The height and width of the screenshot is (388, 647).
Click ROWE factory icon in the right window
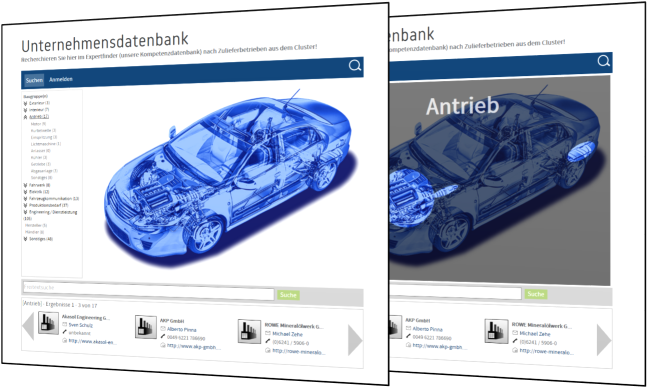pos(496,331)
